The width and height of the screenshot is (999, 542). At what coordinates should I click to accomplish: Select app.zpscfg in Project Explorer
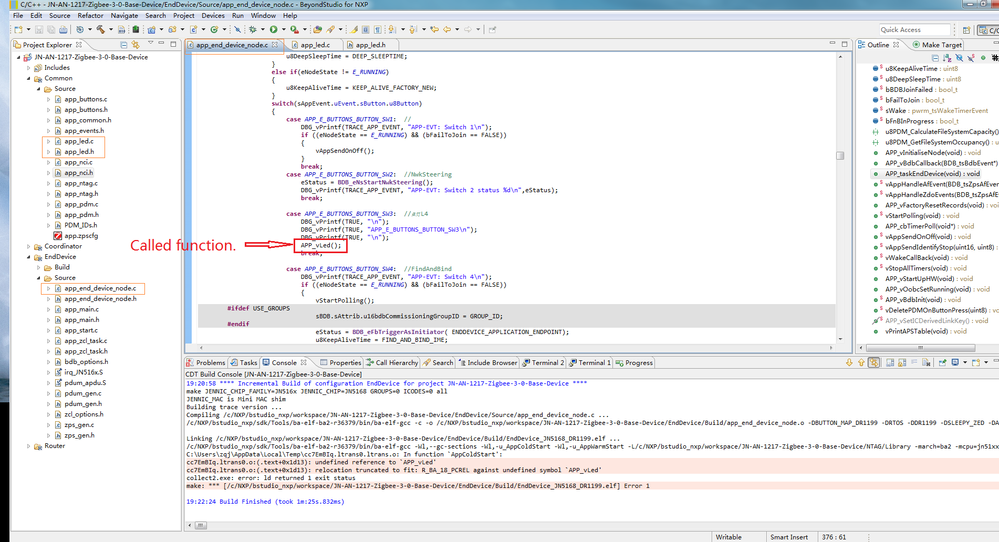coord(80,236)
